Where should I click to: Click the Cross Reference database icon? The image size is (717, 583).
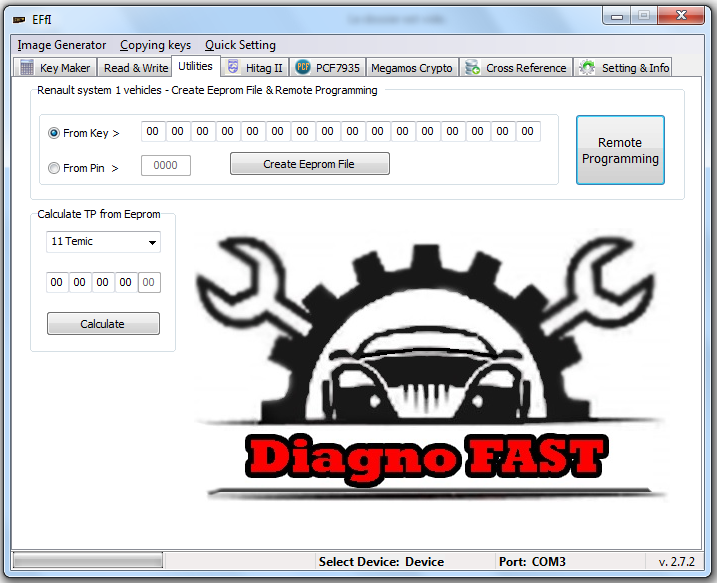tap(472, 67)
